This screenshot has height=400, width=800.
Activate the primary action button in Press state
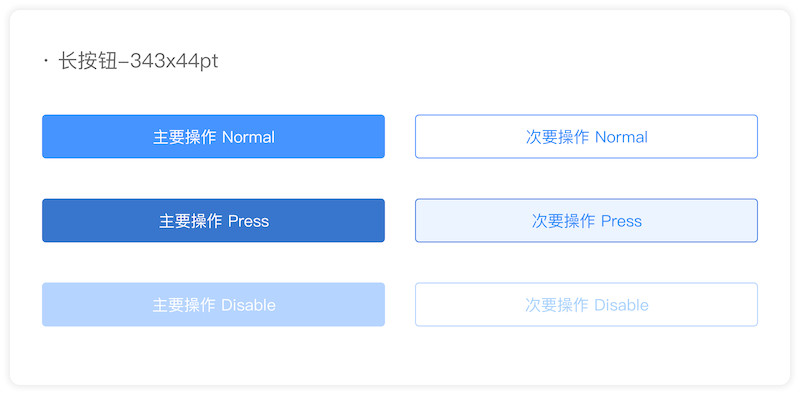click(213, 221)
